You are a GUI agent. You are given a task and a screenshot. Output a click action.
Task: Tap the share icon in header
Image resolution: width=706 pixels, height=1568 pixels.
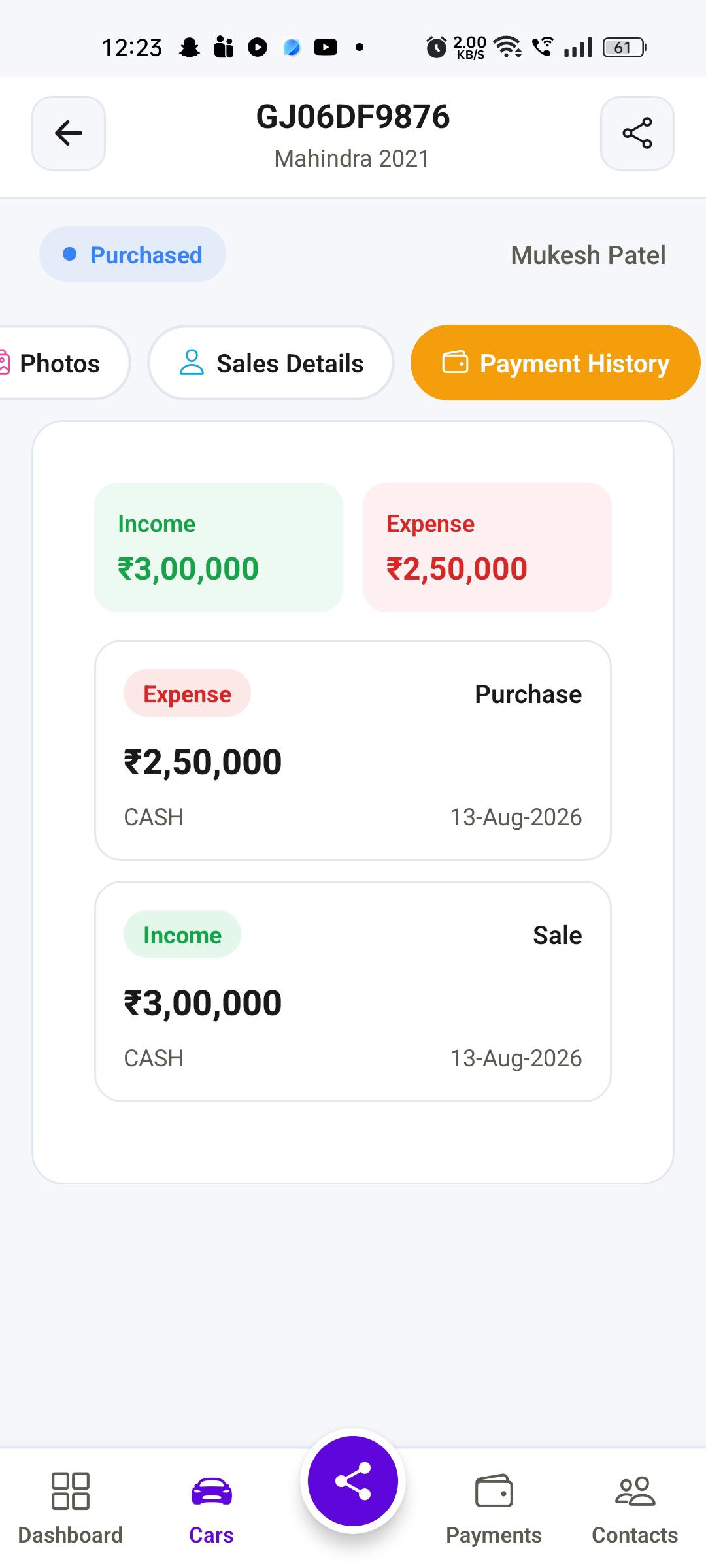pyautogui.click(x=637, y=133)
